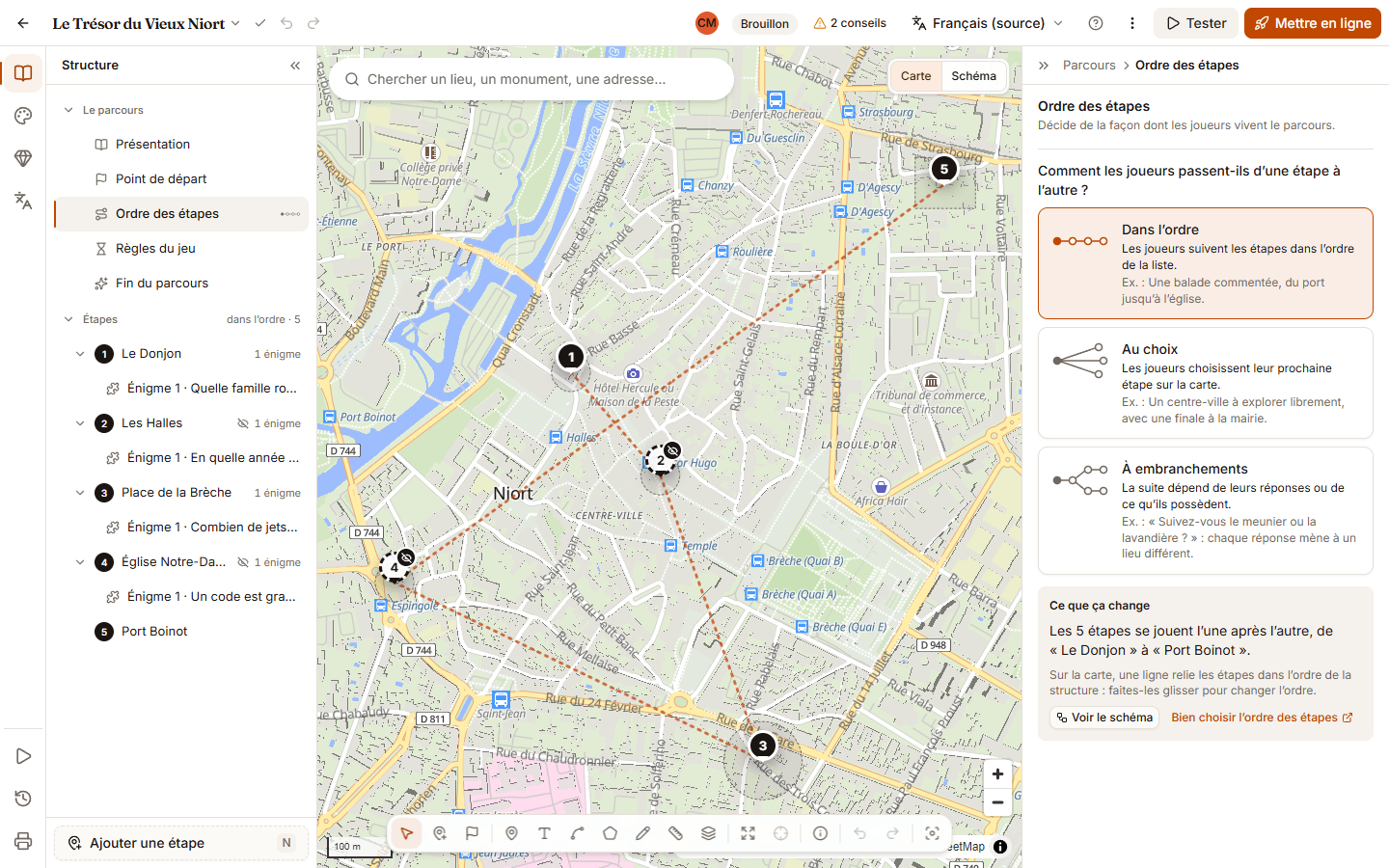Select the polygon shape tool
The height and width of the screenshot is (868, 1389).
pyautogui.click(x=610, y=833)
